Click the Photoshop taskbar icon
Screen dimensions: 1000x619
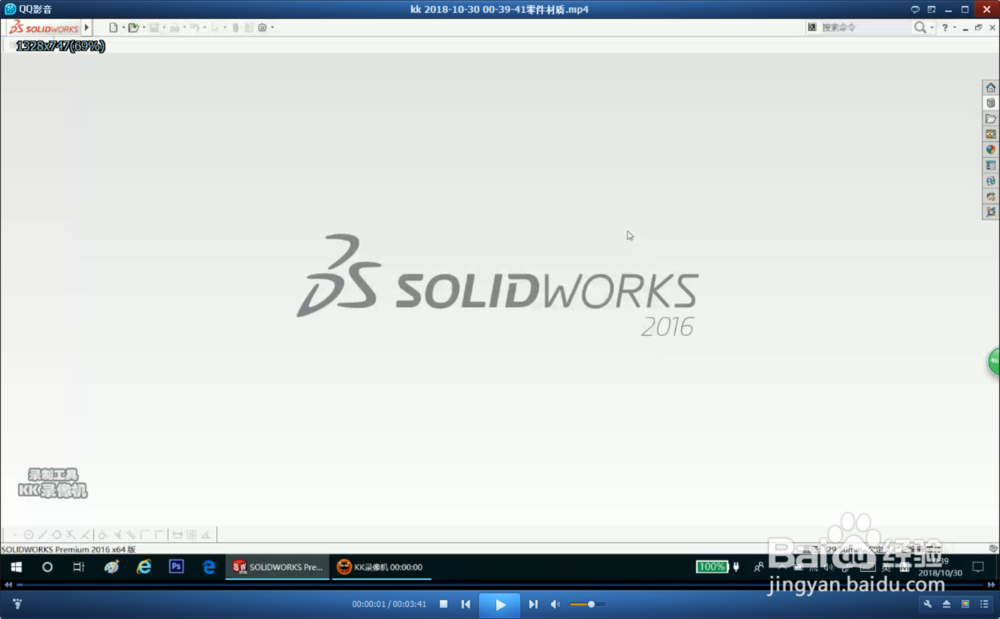[177, 566]
